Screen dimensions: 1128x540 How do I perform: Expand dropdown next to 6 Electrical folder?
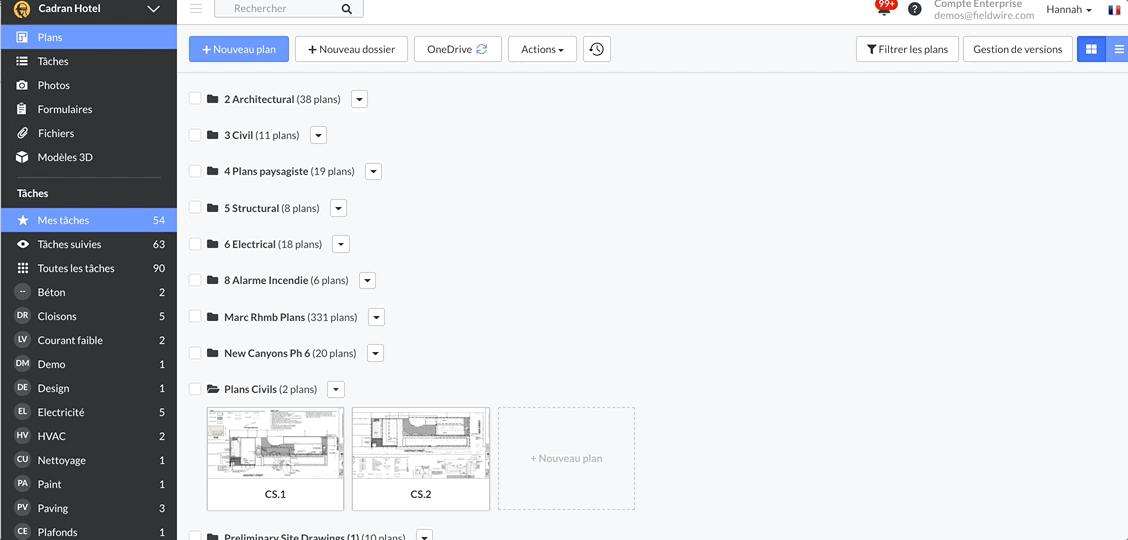click(x=341, y=244)
